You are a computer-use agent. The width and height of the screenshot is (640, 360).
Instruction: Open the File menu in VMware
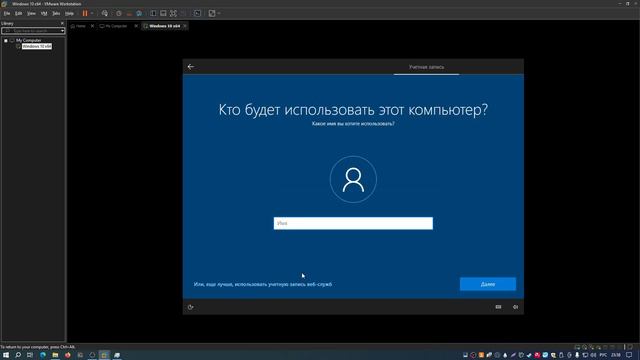(x=7, y=13)
